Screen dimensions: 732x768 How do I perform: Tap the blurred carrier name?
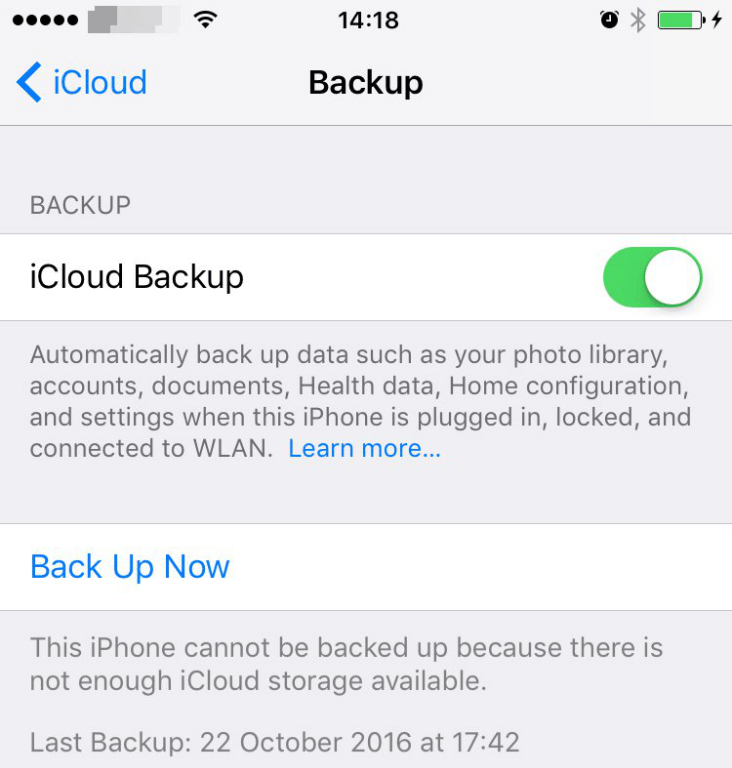click(x=133, y=20)
